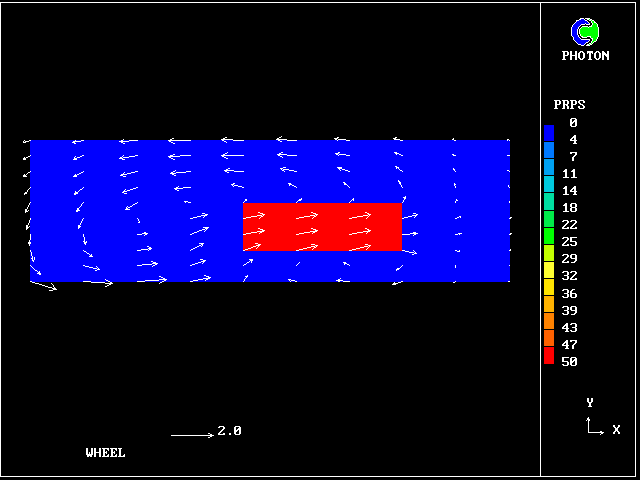This screenshot has width=640, height=480.
Task: Pick the dark blue swatch at legend top
Action: (549, 132)
